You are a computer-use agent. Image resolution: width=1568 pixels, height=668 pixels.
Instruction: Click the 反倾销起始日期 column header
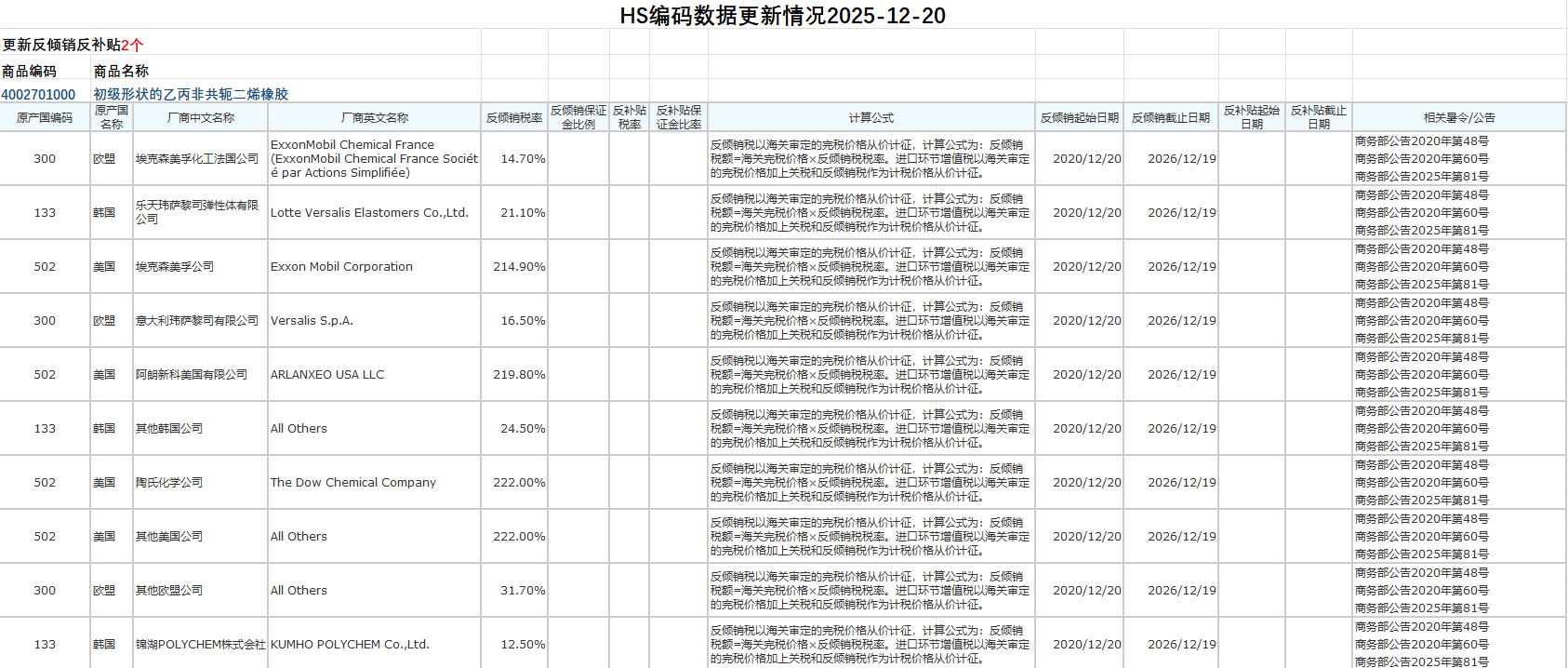(x=1080, y=118)
